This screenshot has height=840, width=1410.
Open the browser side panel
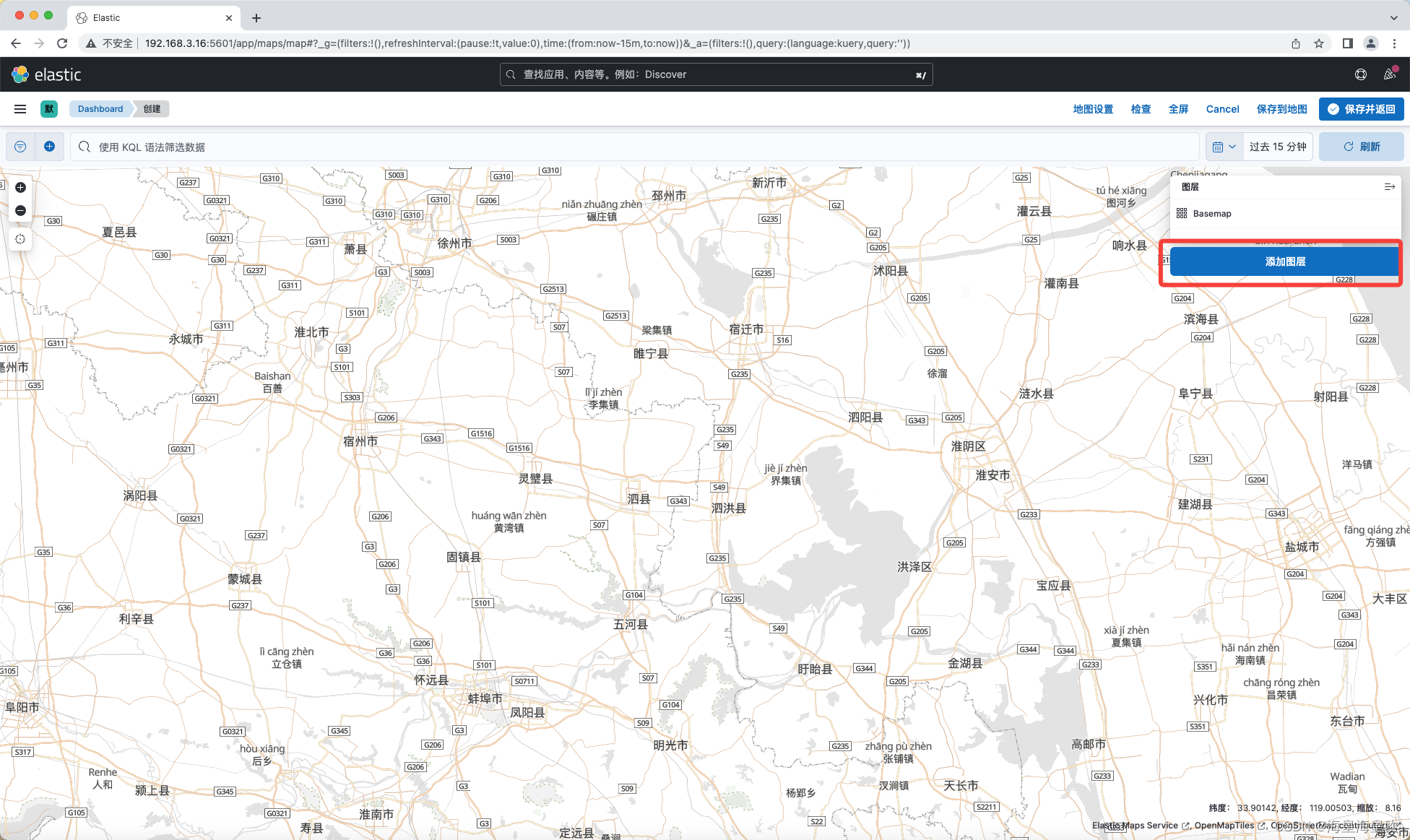point(1347,43)
